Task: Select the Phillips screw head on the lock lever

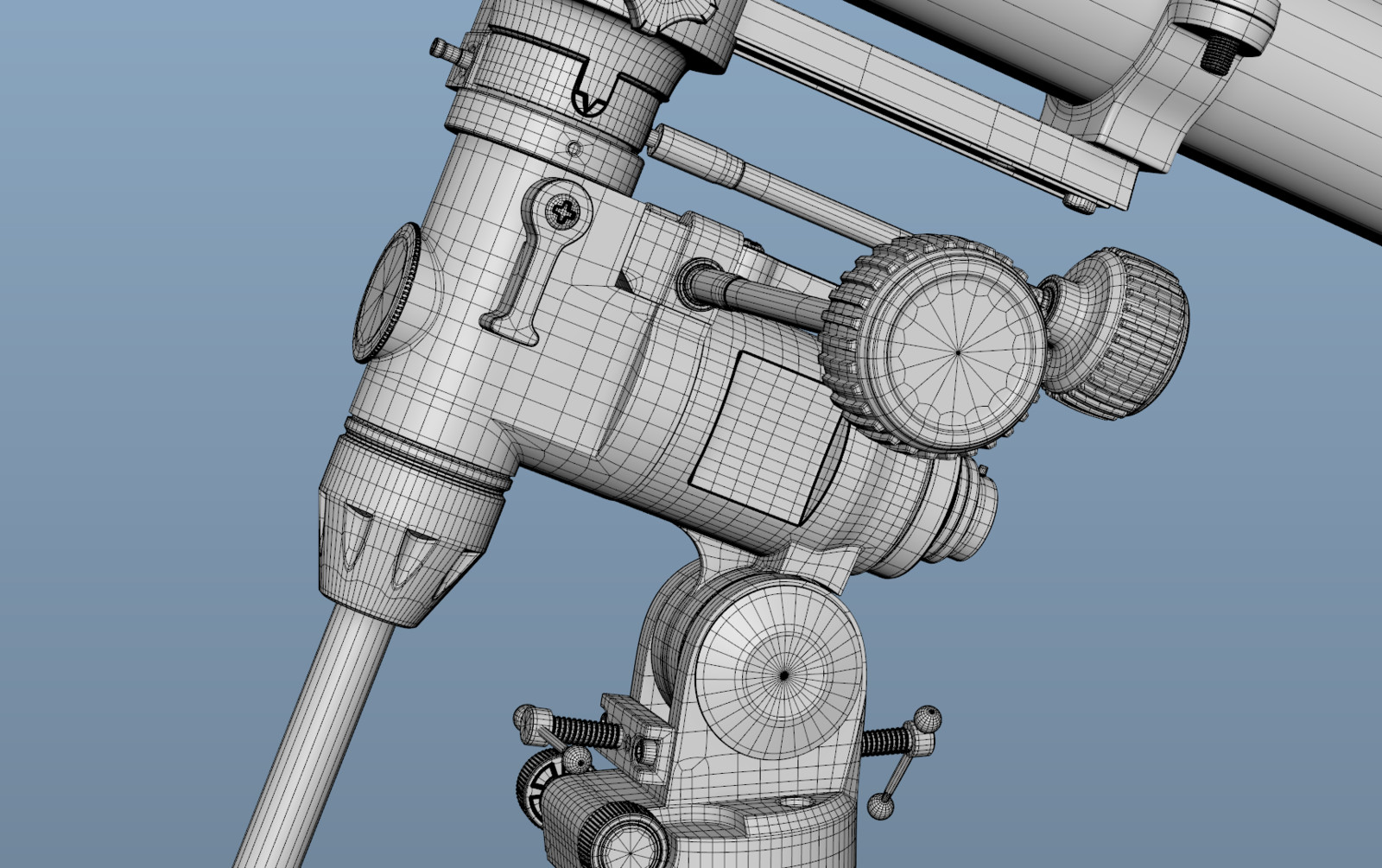Action: click(565, 211)
